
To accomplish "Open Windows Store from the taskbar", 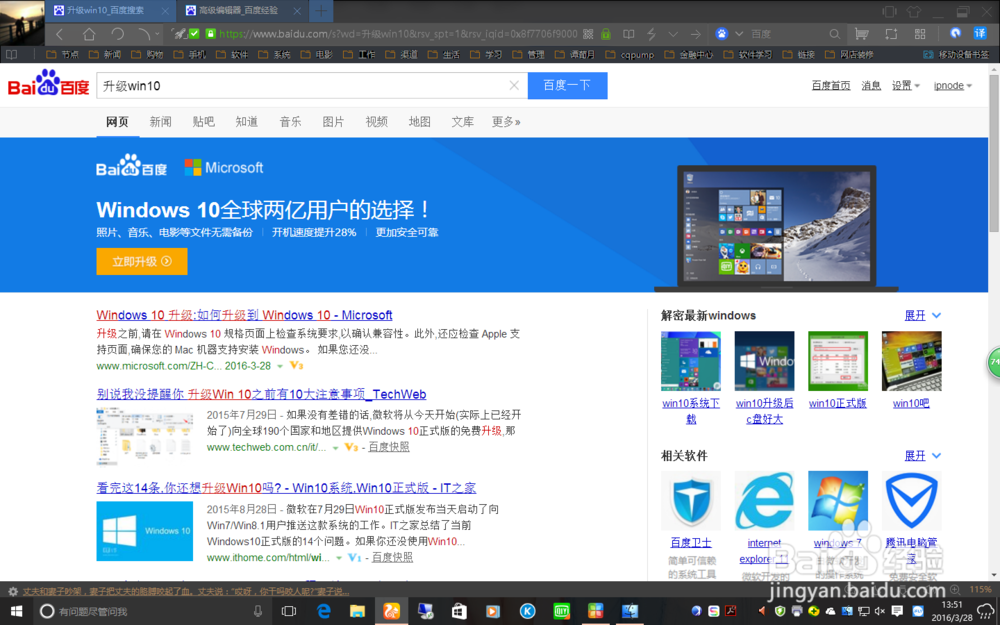I will click(x=459, y=611).
